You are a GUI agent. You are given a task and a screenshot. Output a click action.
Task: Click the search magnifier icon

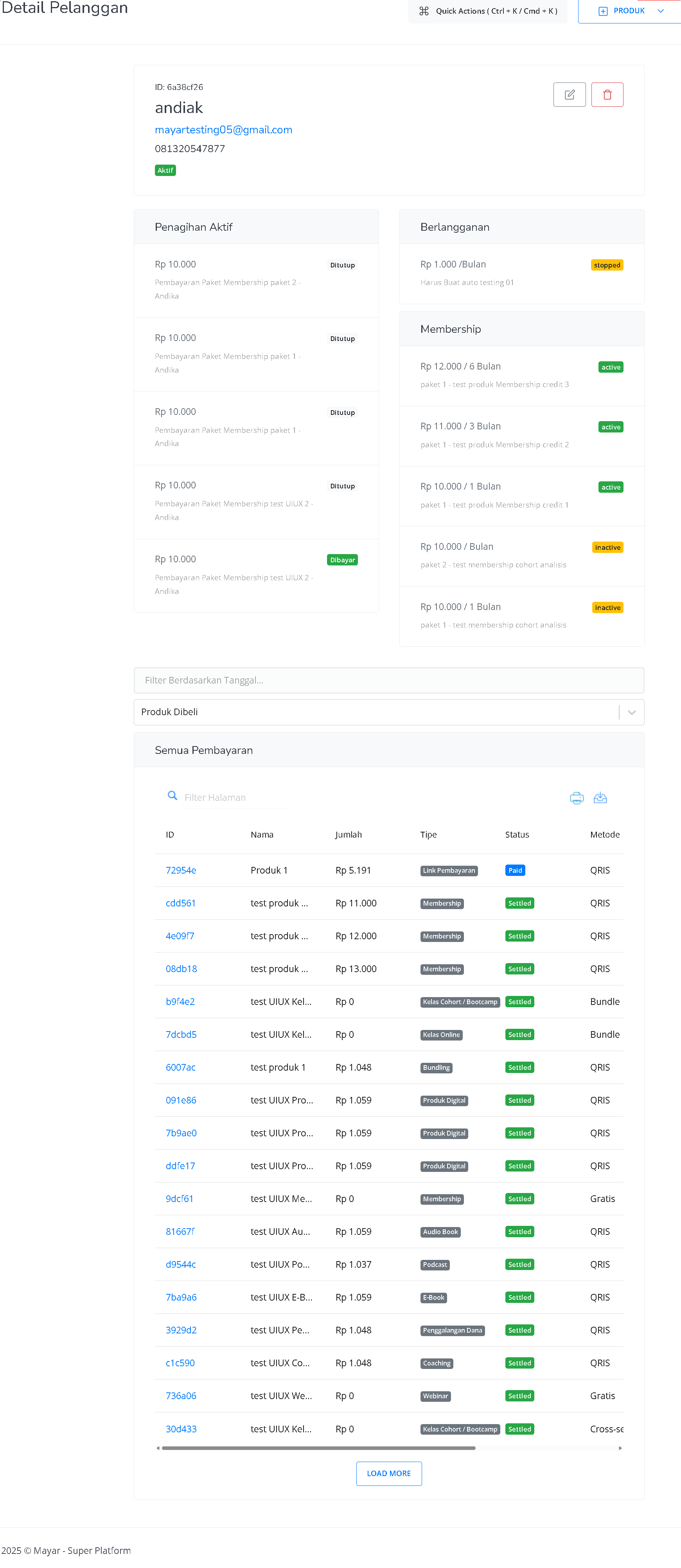(x=172, y=796)
